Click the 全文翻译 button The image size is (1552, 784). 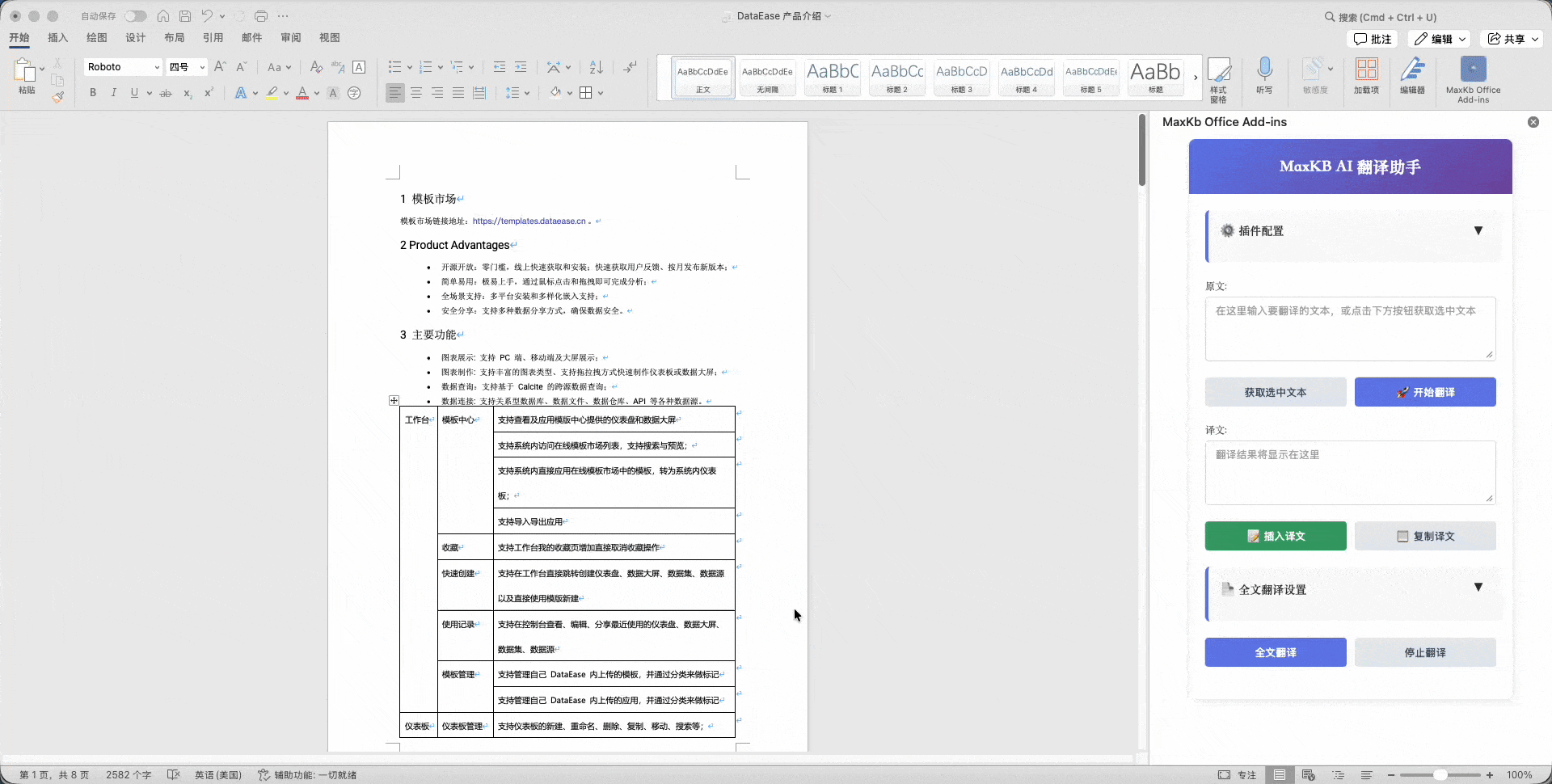1276,652
